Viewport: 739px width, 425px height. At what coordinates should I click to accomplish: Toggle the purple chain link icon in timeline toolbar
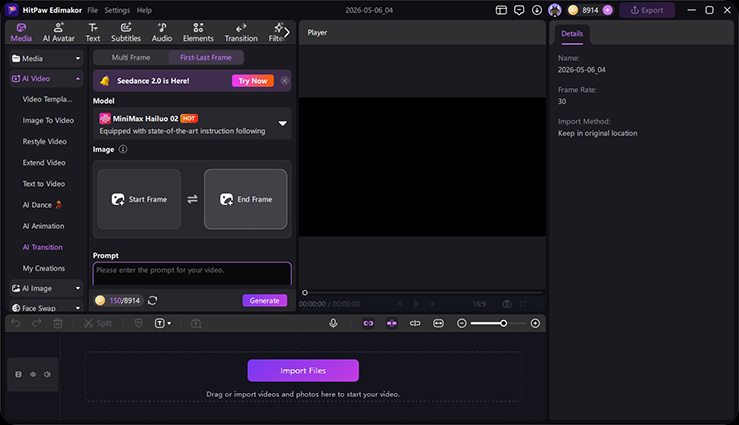[x=368, y=323]
